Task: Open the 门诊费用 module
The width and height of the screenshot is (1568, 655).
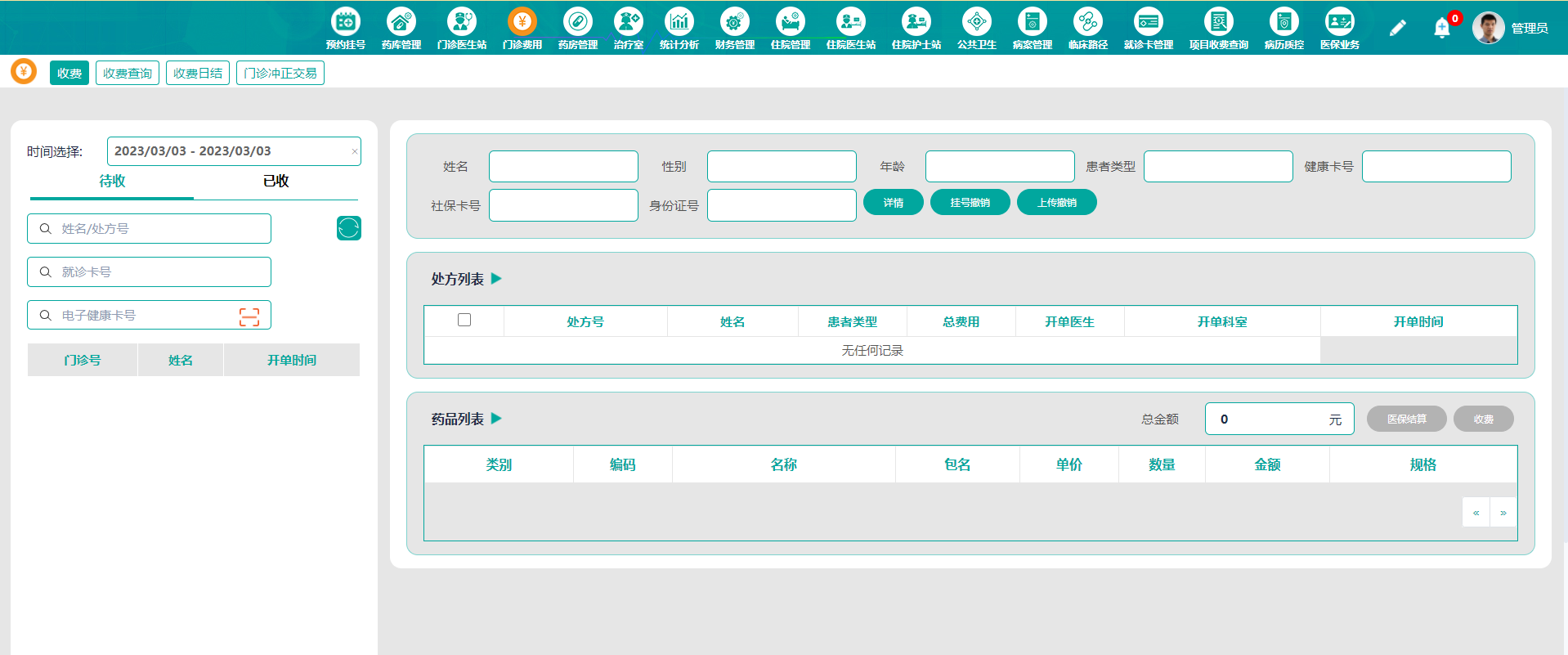Action: point(522,29)
